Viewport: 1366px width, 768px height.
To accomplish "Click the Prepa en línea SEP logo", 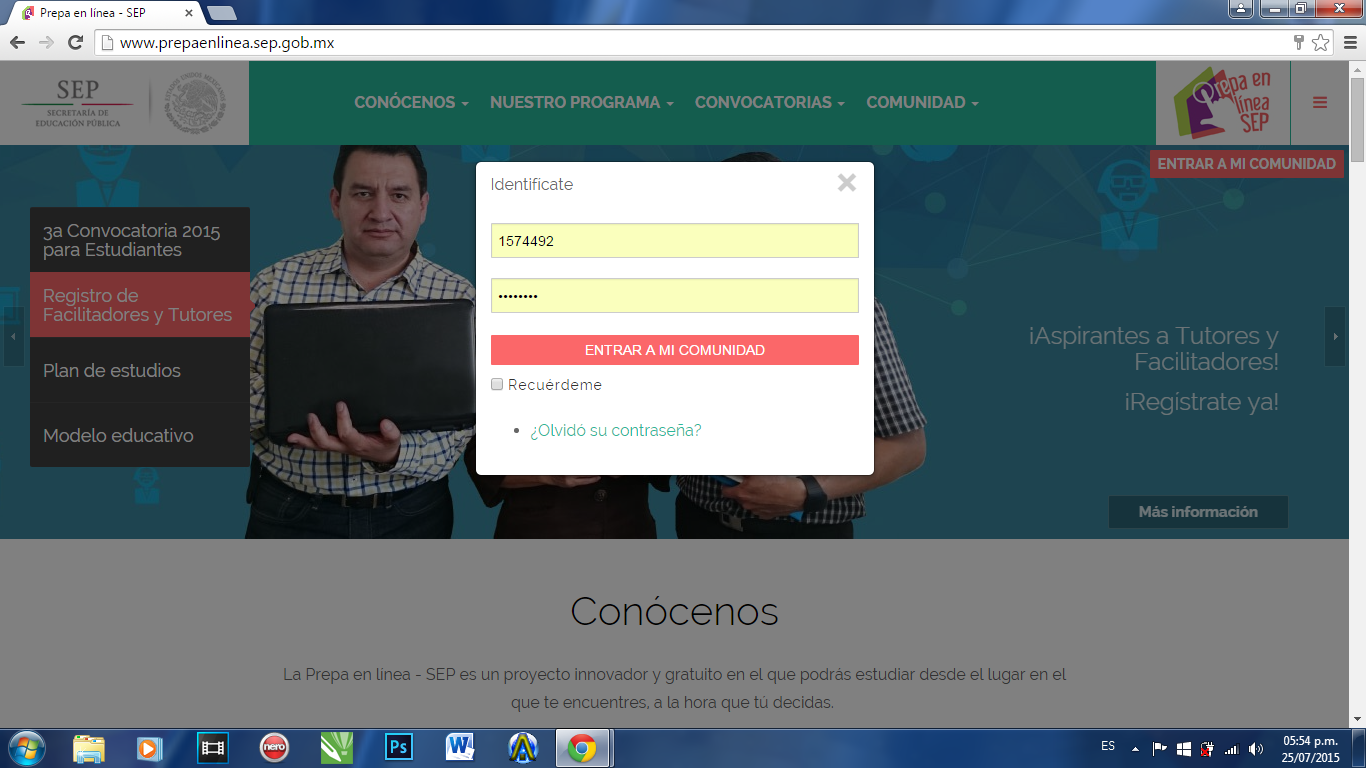I will 1222,102.
